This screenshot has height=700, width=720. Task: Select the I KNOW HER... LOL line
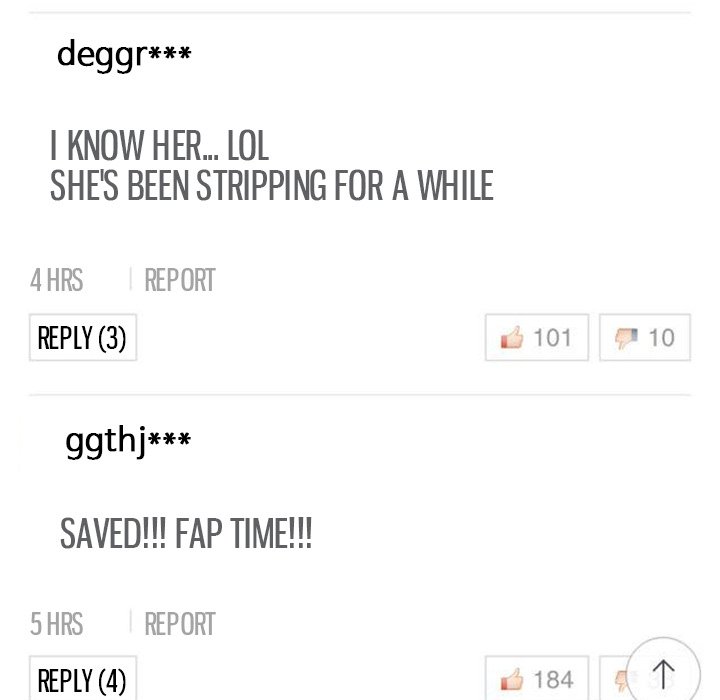coord(159,145)
